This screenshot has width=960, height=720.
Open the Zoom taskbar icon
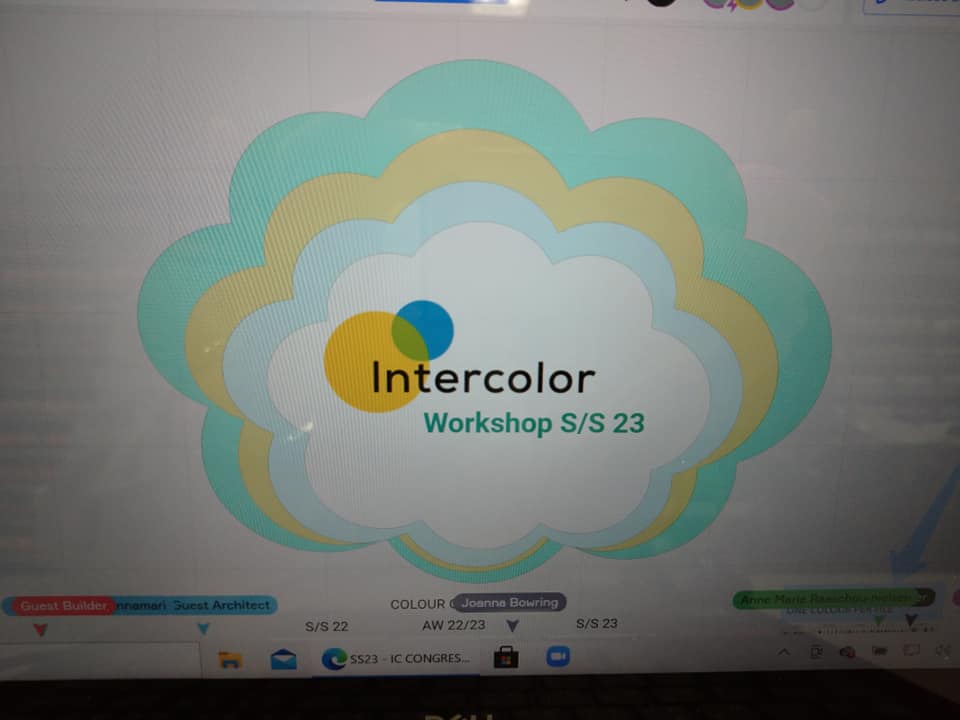[x=558, y=656]
